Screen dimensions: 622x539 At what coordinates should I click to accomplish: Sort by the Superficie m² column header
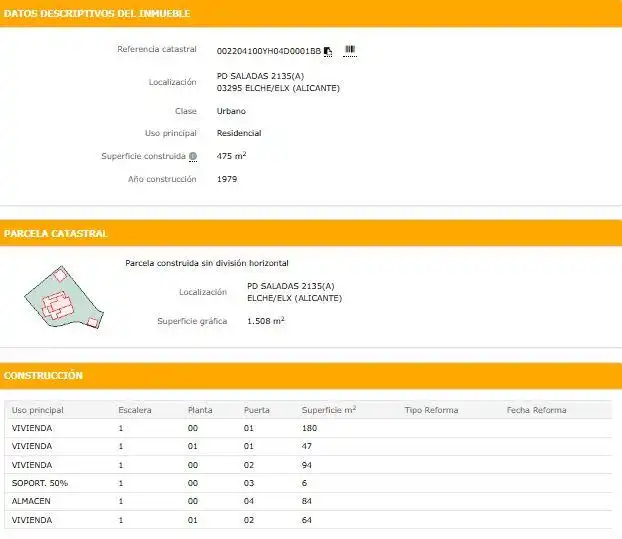click(x=328, y=410)
